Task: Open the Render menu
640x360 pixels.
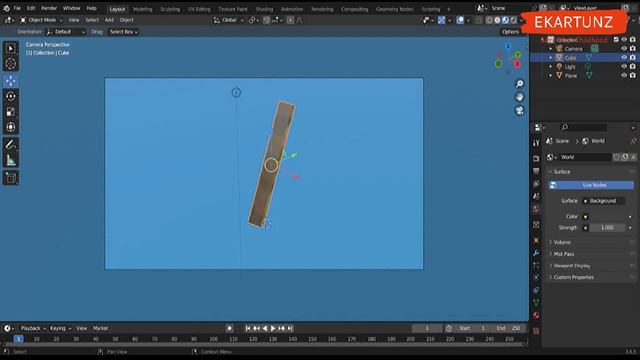Action: pyautogui.click(x=49, y=8)
